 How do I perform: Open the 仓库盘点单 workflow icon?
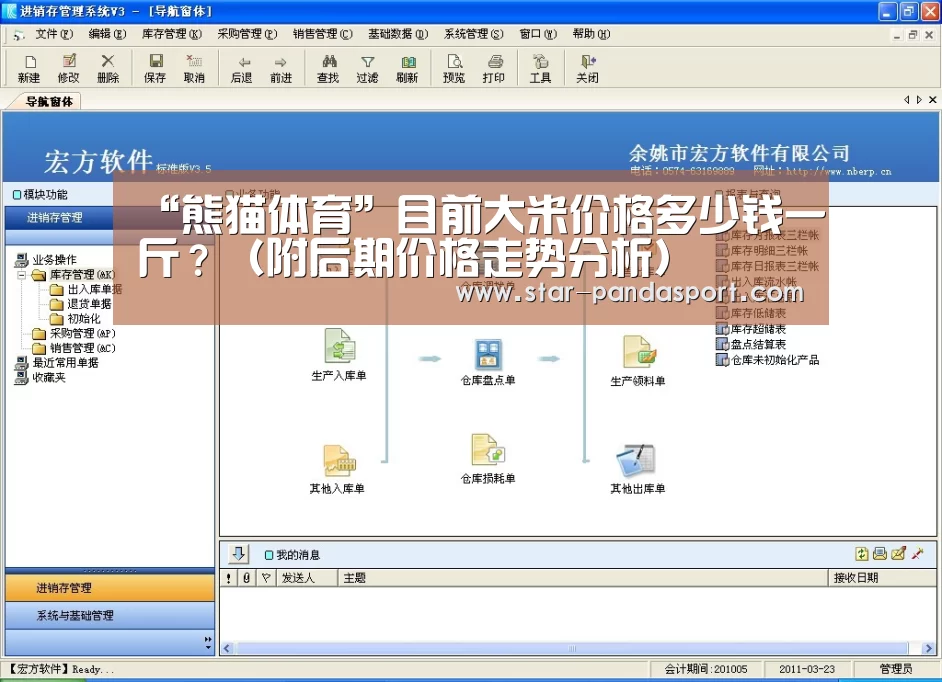pos(488,354)
